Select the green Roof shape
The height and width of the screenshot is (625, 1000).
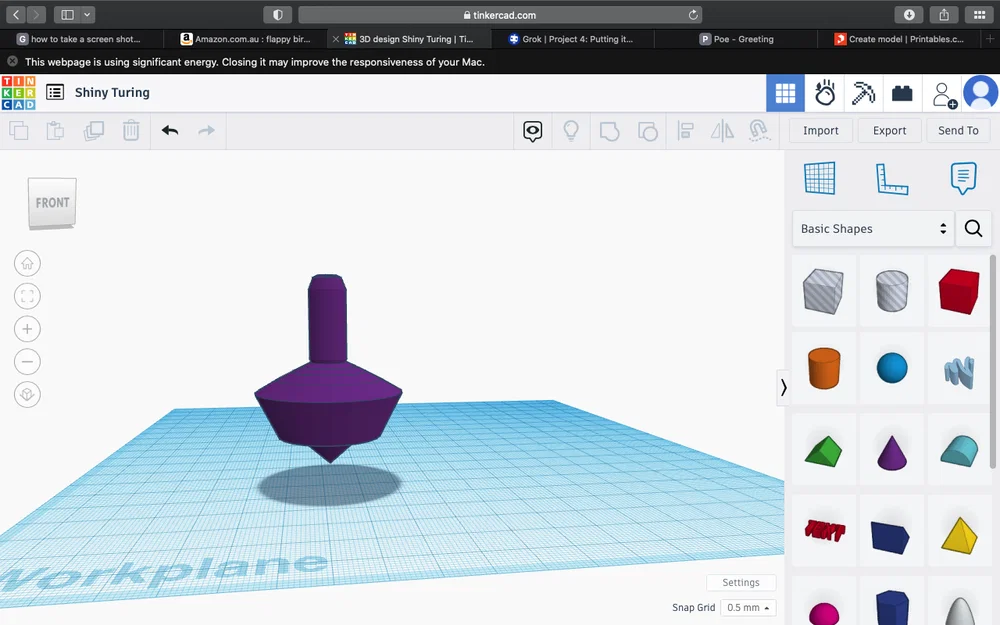tap(823, 451)
